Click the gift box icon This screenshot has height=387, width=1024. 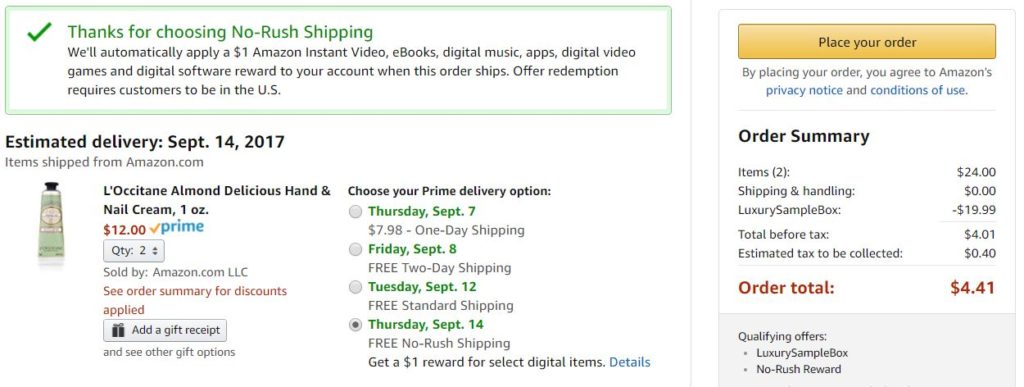pyautogui.click(x=118, y=330)
